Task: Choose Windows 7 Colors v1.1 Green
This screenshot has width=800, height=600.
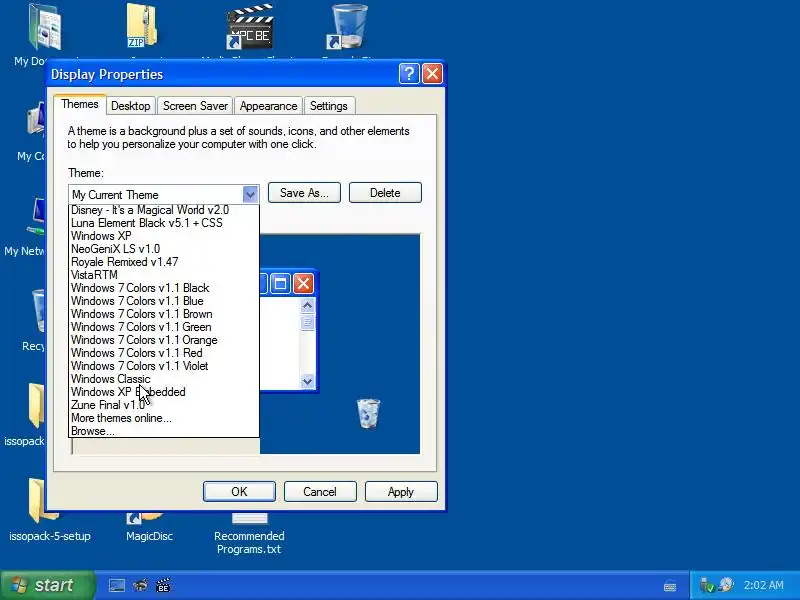Action: point(163,327)
